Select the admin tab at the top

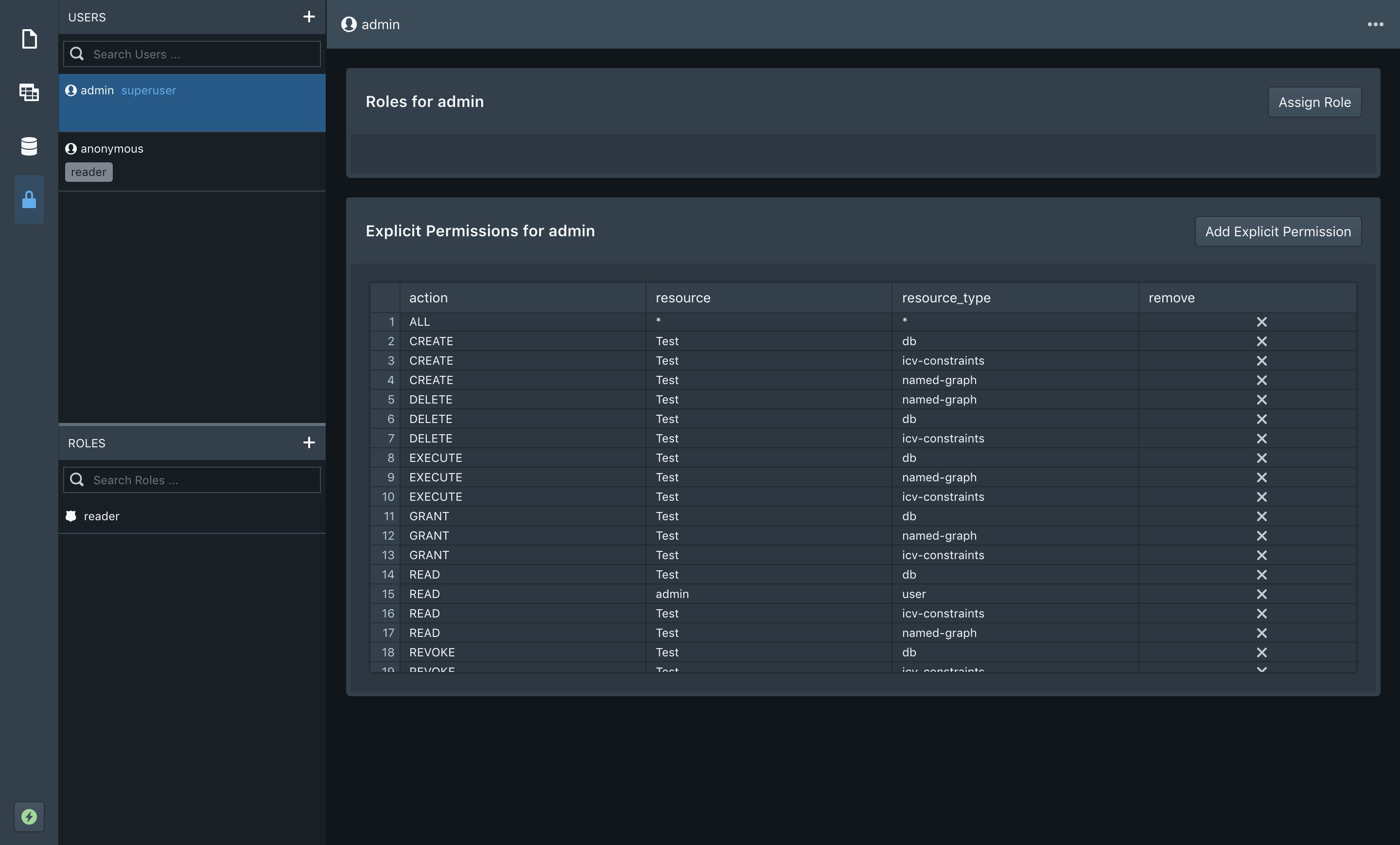[380, 24]
